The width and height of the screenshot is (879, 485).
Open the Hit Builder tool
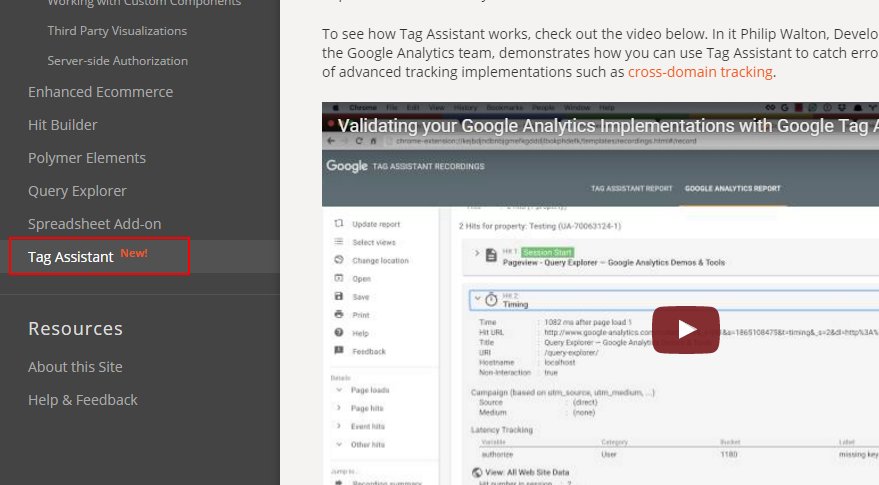[x=63, y=125]
